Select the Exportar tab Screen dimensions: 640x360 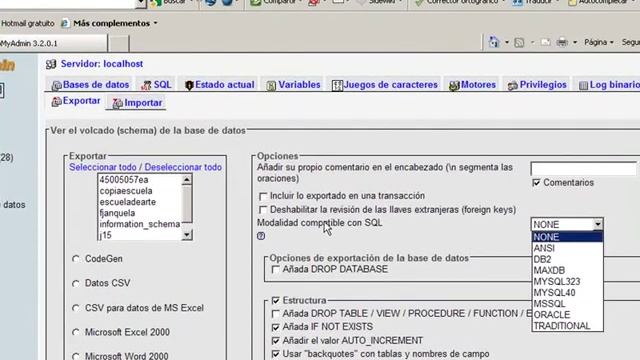click(76, 101)
